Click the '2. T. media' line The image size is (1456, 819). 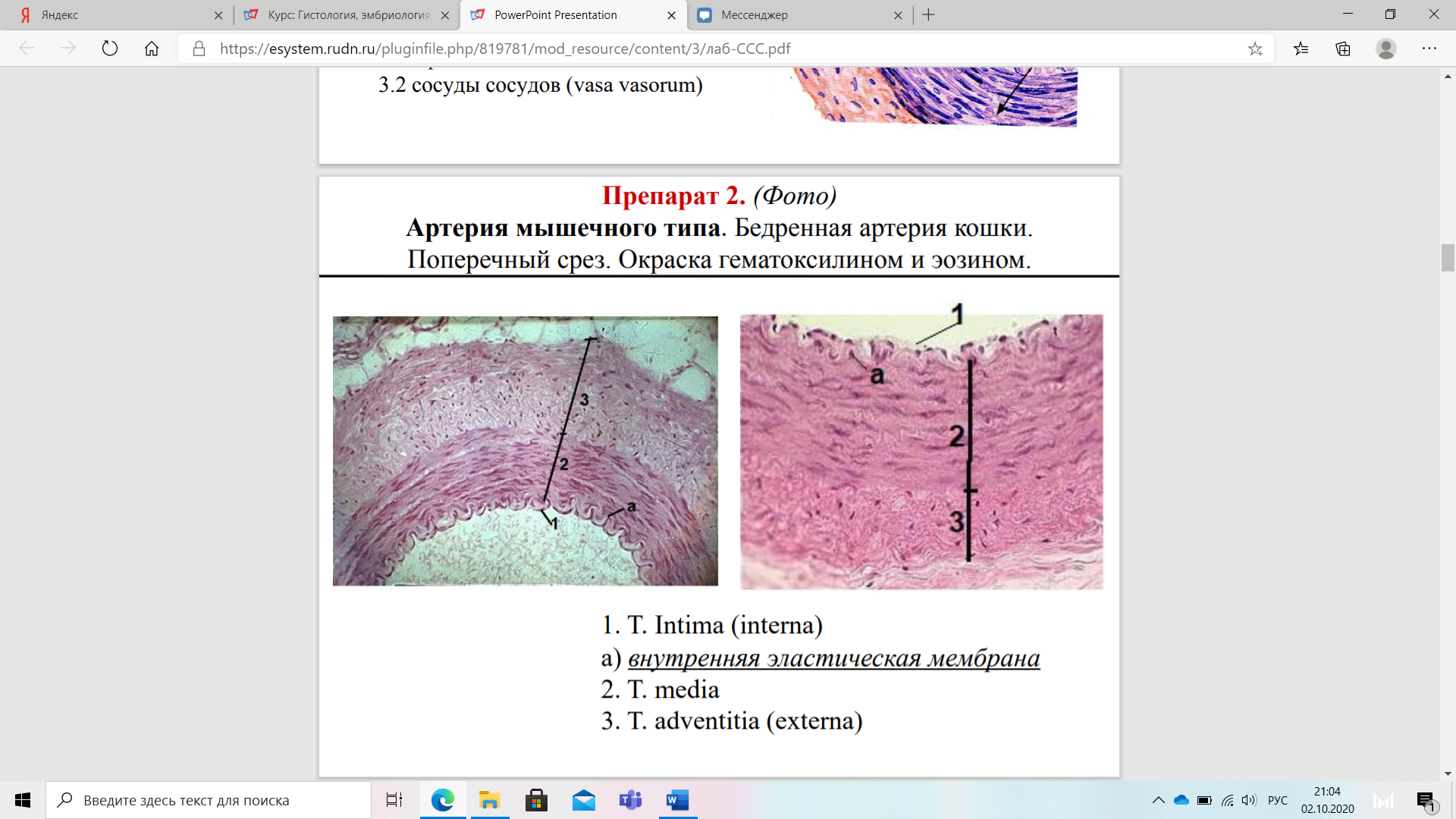(x=660, y=689)
